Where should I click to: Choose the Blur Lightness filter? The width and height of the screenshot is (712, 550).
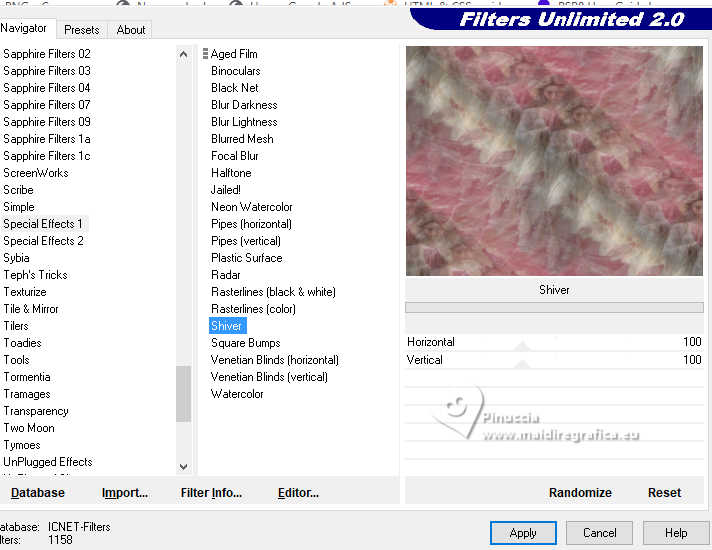coord(244,122)
